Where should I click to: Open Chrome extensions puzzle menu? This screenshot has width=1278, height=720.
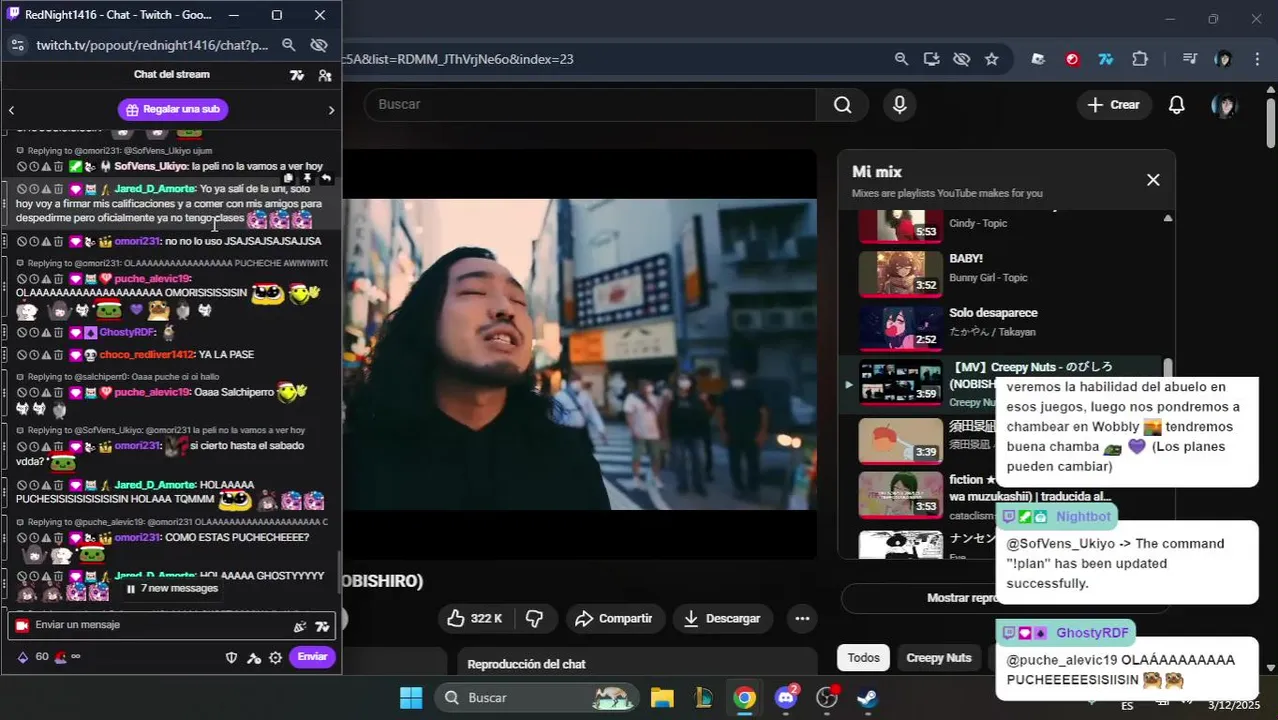[x=1140, y=59]
